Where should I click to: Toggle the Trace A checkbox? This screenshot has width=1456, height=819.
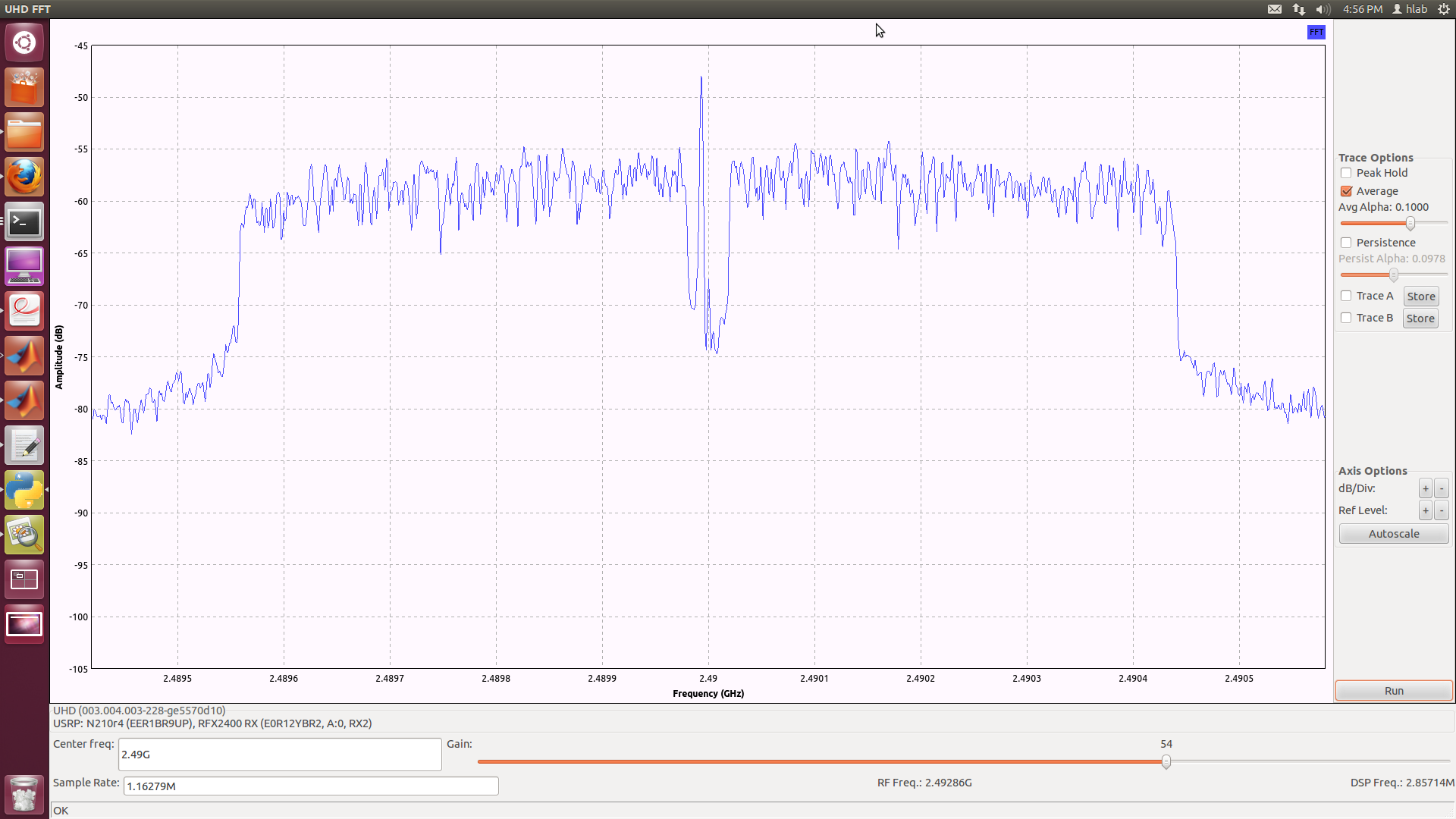click(1347, 296)
